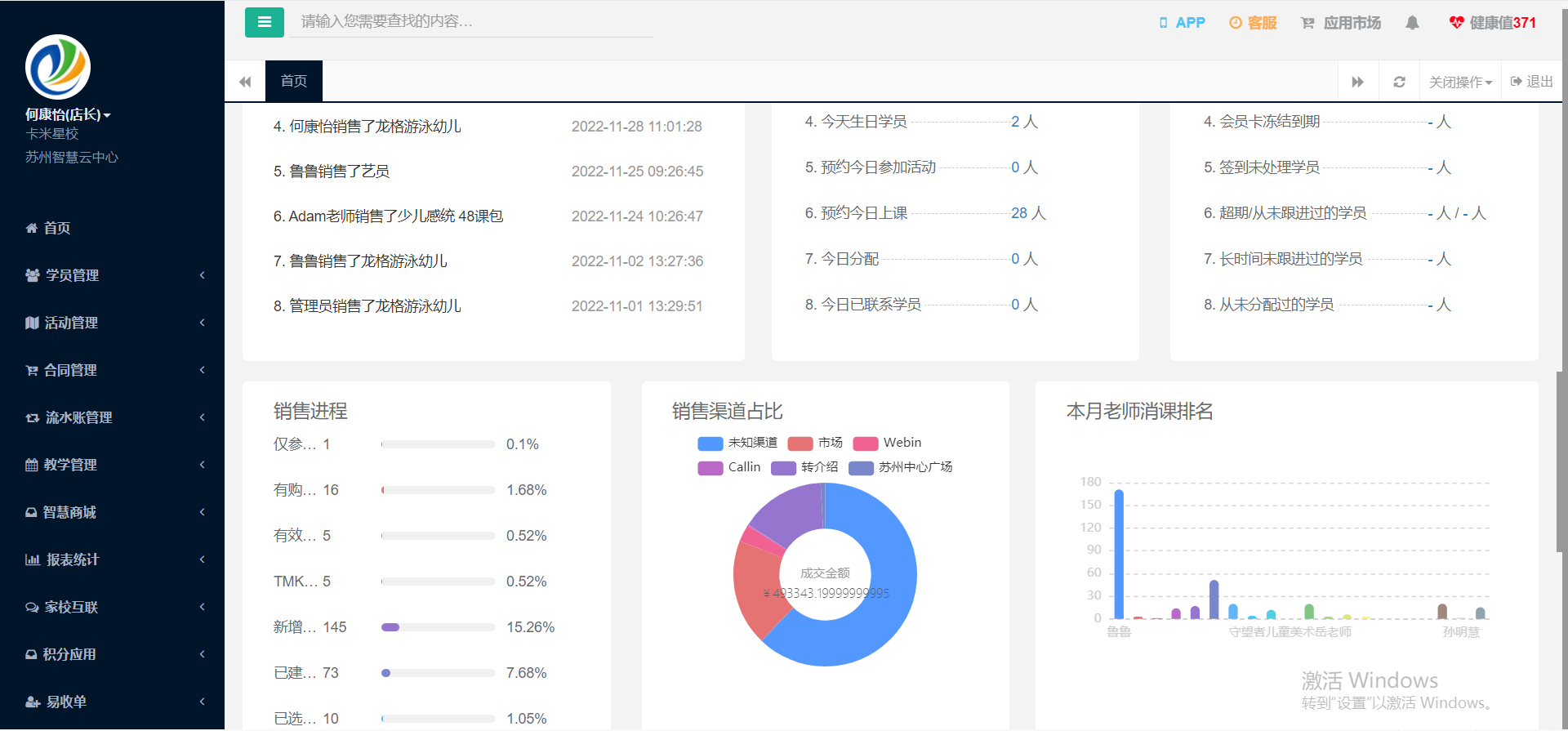Click the 易收单 user-plus icon
The height and width of the screenshot is (731, 1568).
click(33, 702)
